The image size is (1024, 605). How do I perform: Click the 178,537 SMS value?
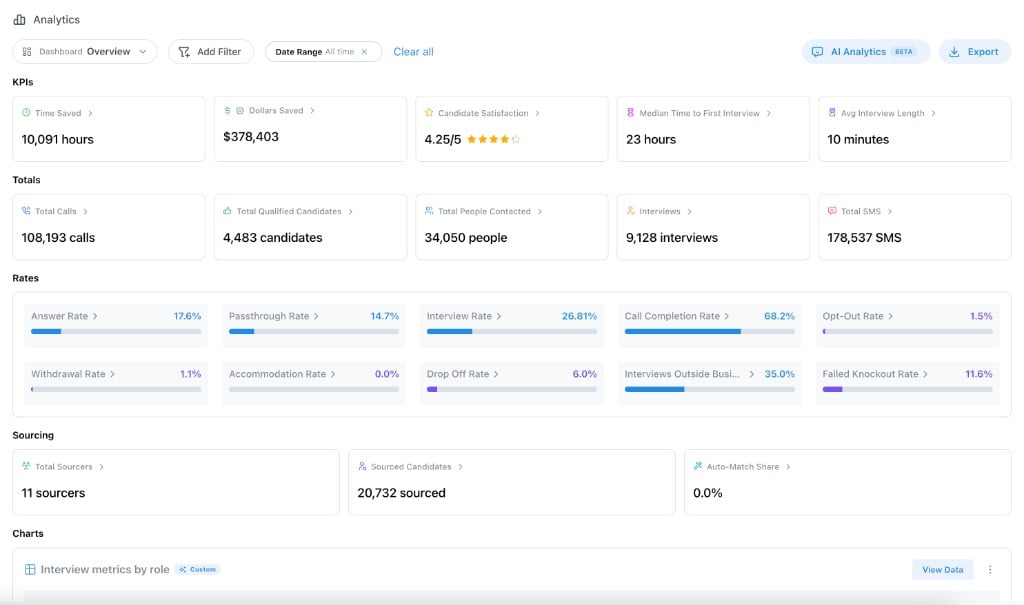coord(864,238)
